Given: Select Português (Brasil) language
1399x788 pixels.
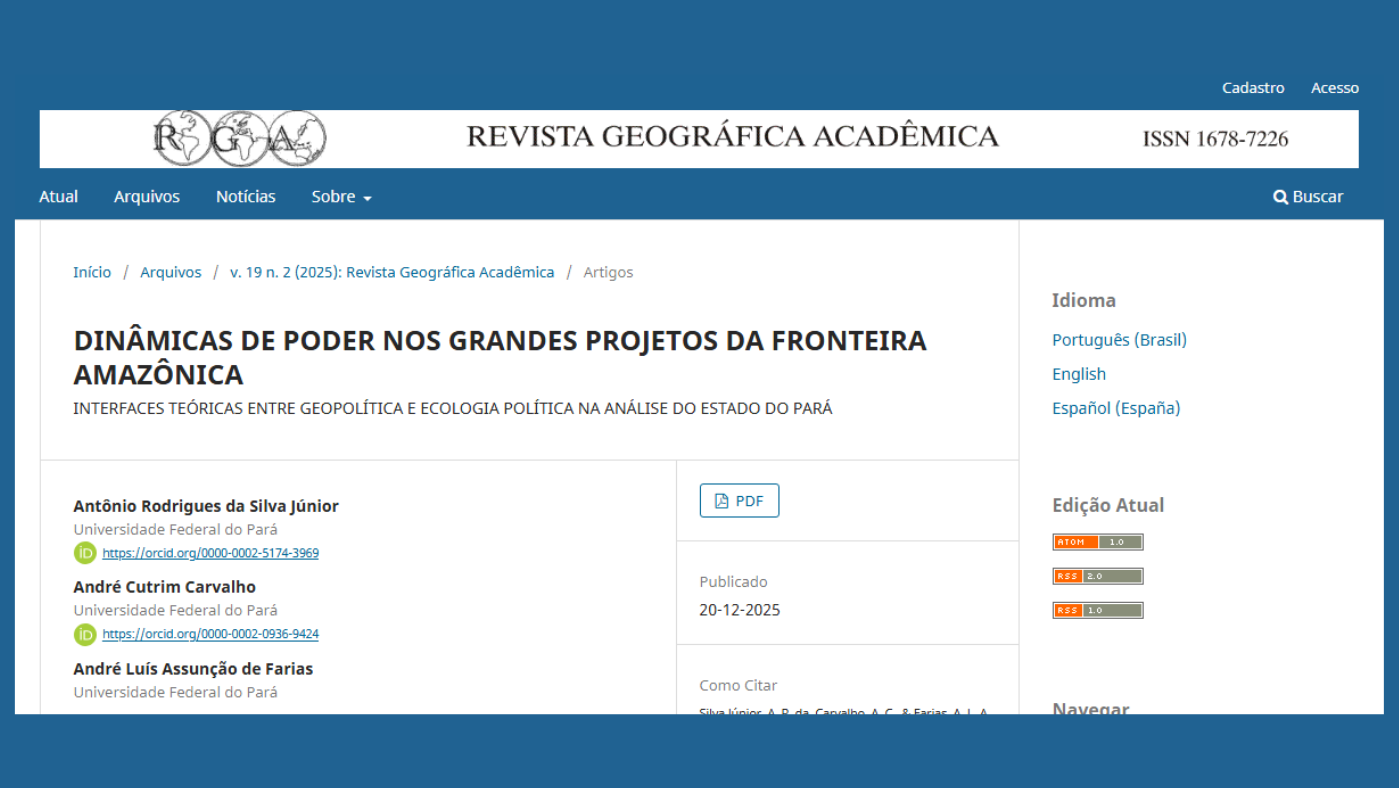Looking at the screenshot, I should (x=1119, y=340).
